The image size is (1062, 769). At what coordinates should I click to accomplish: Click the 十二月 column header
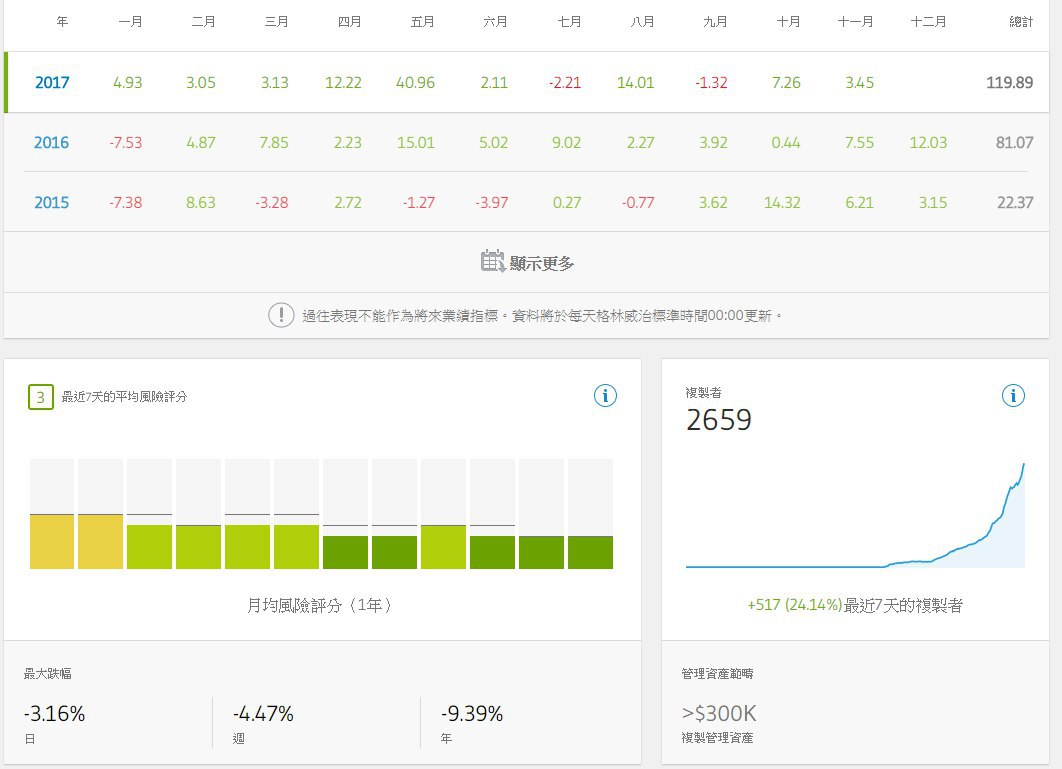[928, 22]
